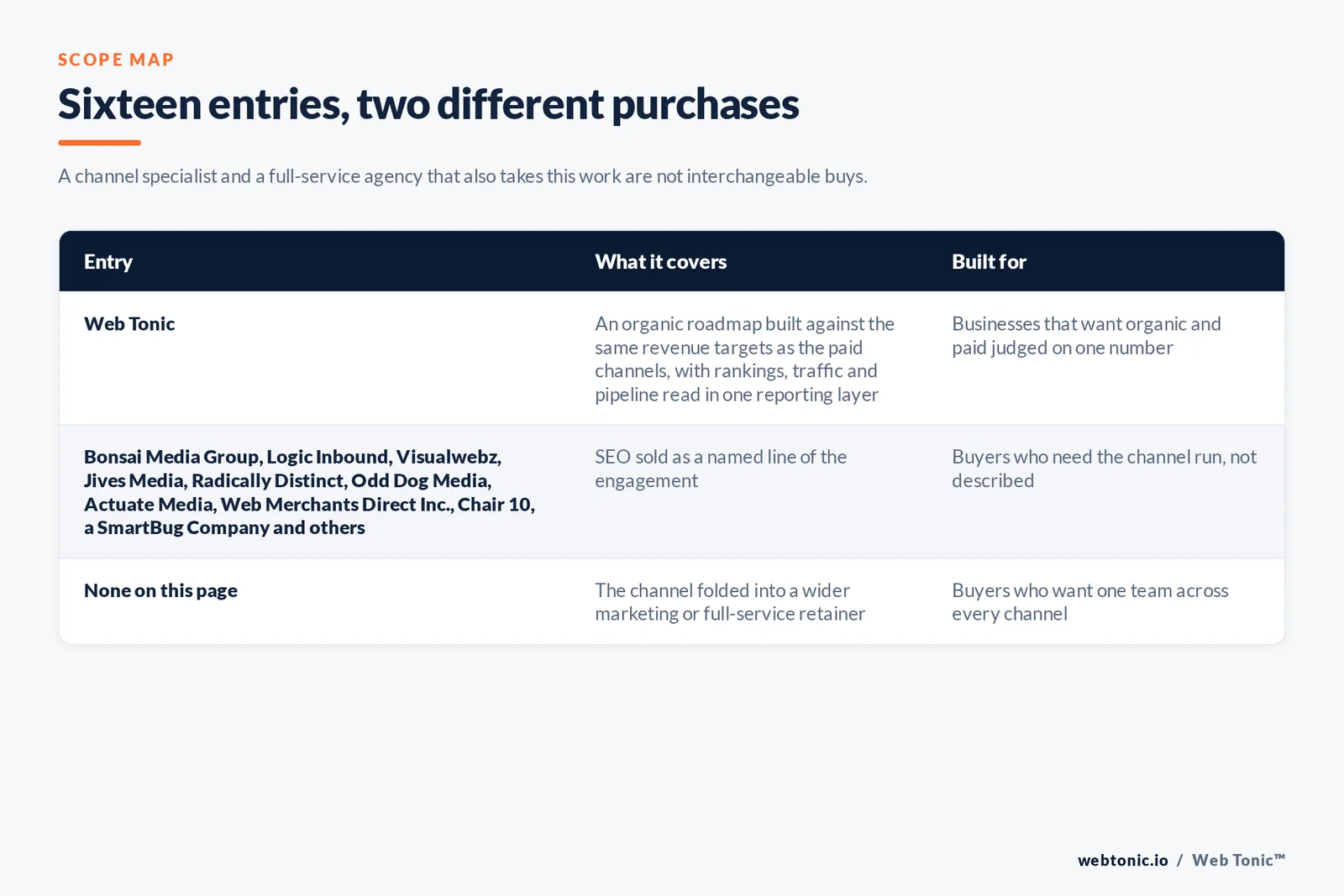Click the SEO sold as named line cell

[x=721, y=469]
